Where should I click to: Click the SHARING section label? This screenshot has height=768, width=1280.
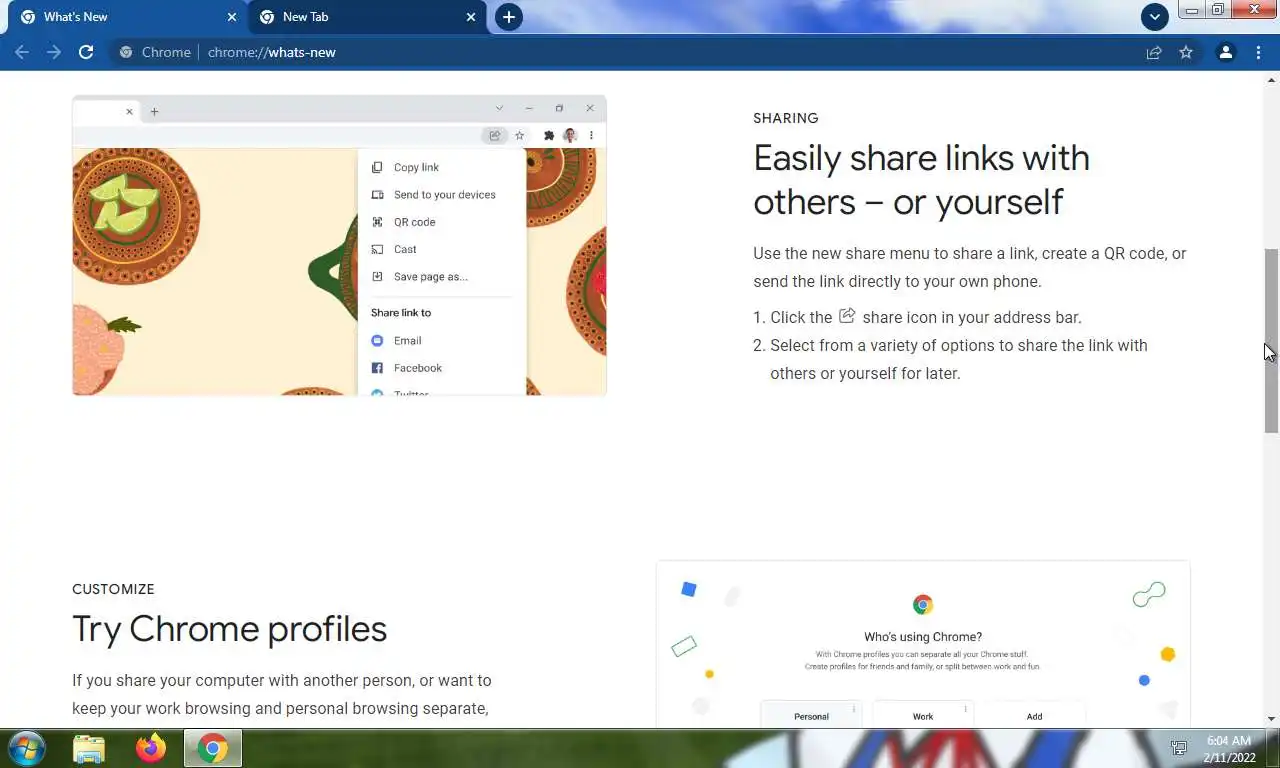(x=786, y=118)
